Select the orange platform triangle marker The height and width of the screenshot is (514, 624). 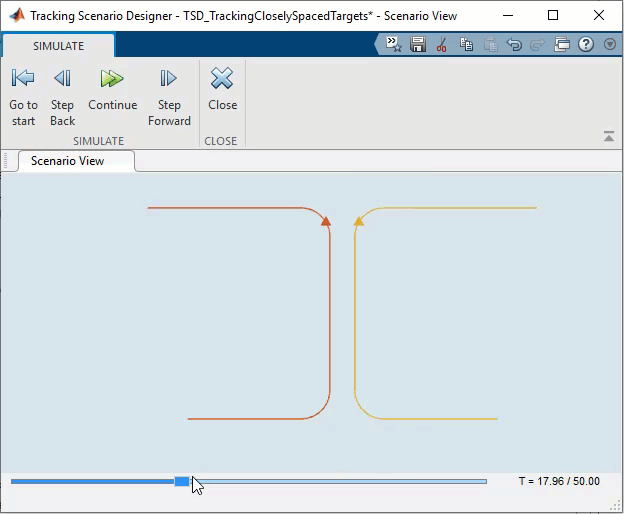point(326,221)
